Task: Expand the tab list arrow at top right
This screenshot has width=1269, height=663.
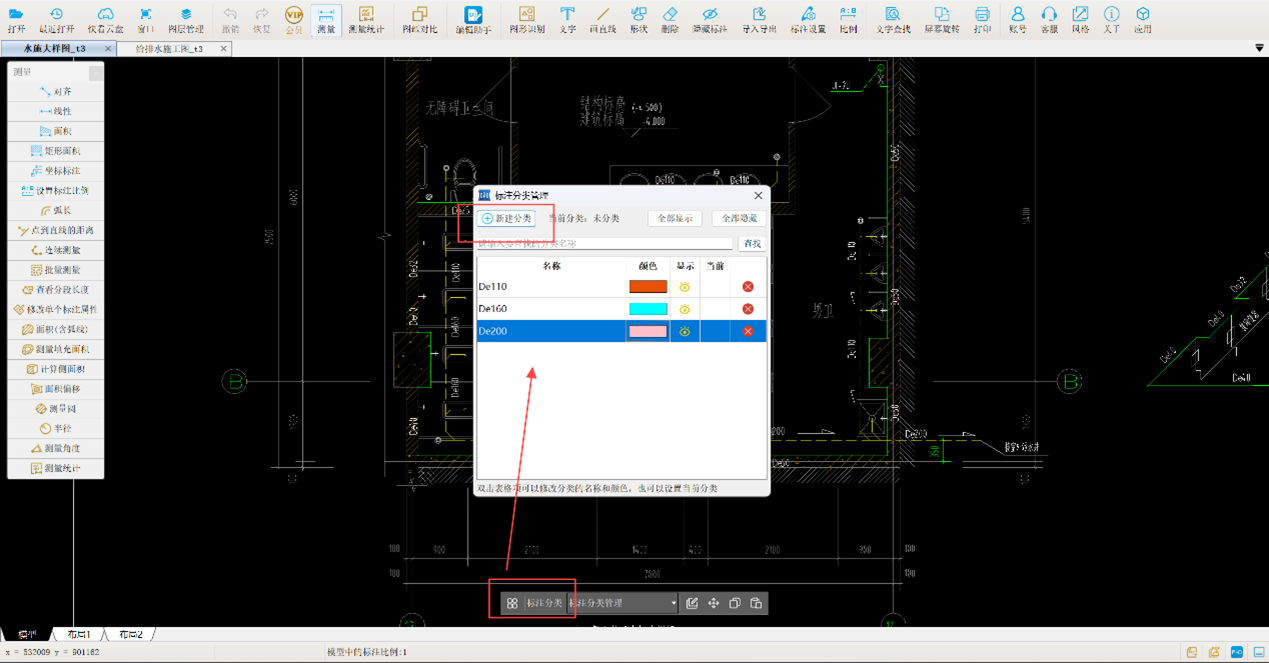Action: [1258, 48]
